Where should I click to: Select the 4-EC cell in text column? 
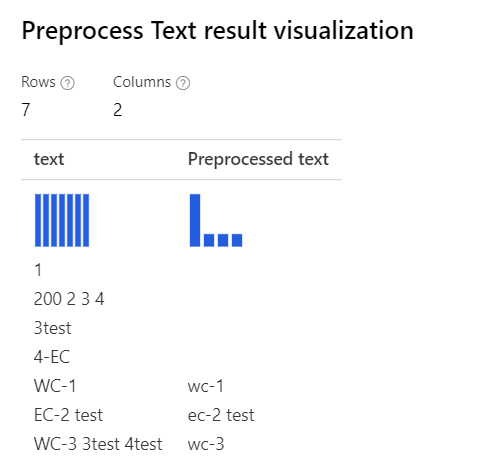pos(52,357)
